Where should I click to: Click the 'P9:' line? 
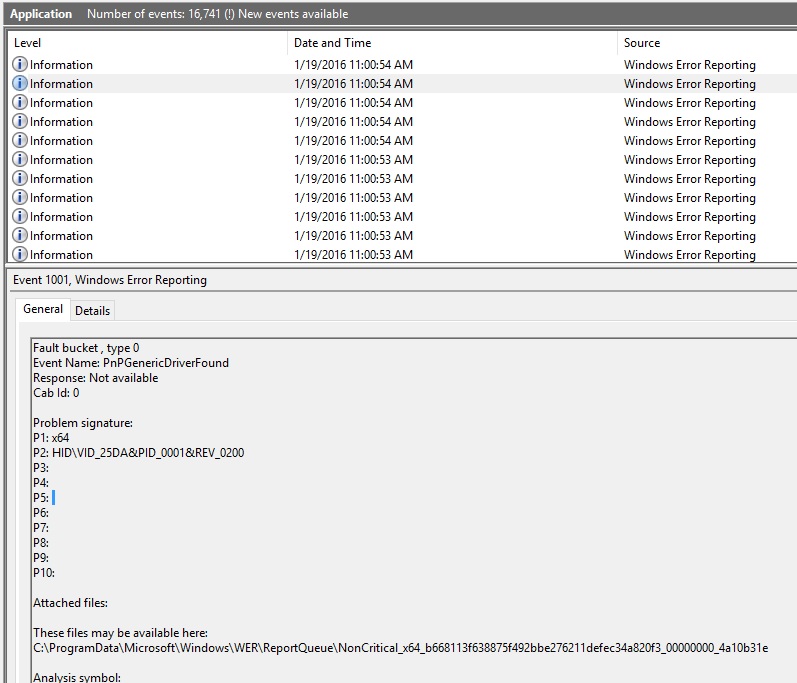pyautogui.click(x=41, y=558)
